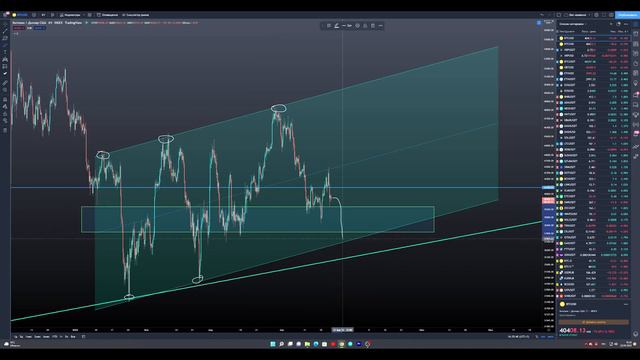Open more options in BTCUSD details panel
Viewport: 640px width, 360px height.
click(x=626, y=304)
